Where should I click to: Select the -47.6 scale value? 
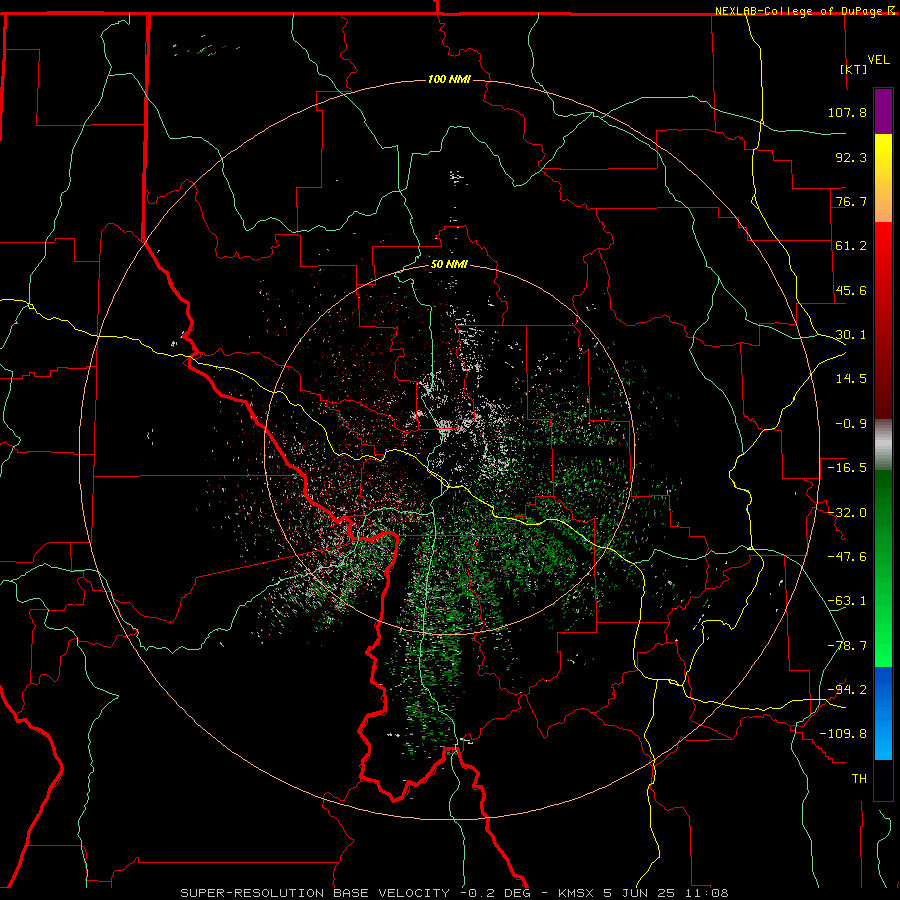847,556
